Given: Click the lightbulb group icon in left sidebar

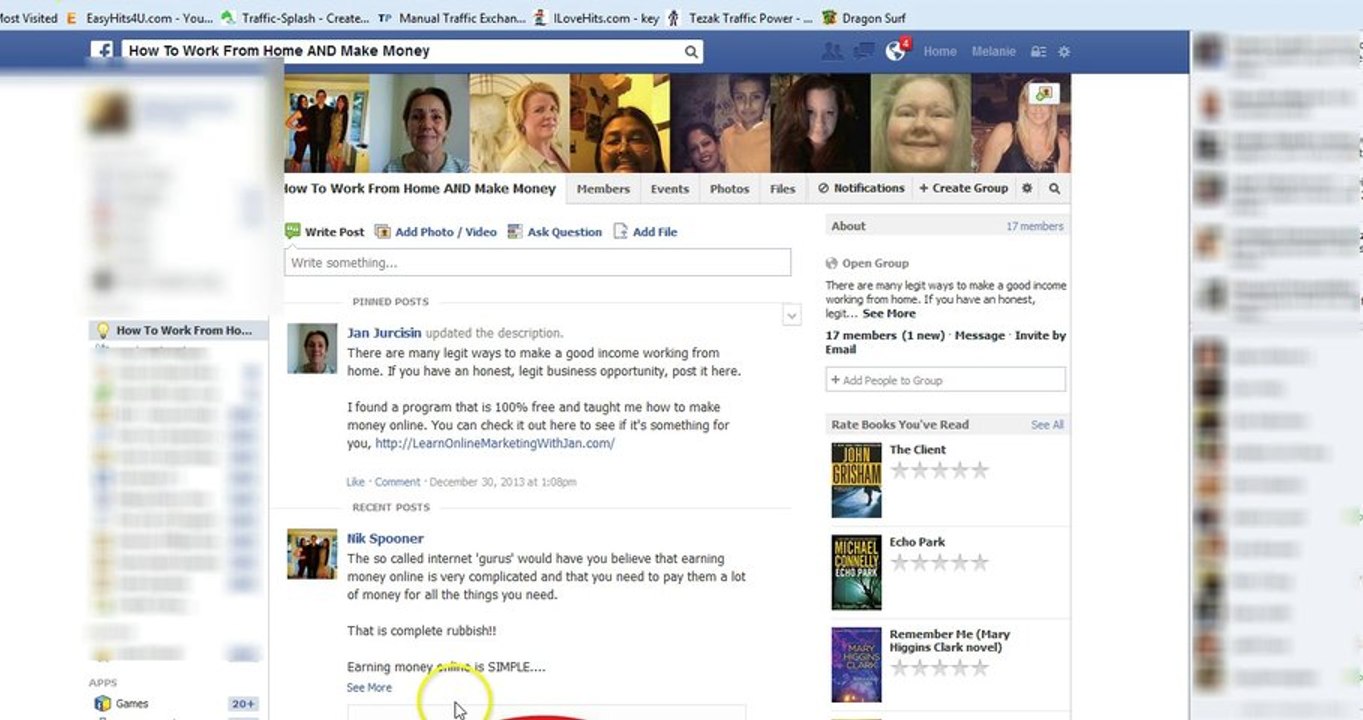Looking at the screenshot, I should (x=102, y=330).
